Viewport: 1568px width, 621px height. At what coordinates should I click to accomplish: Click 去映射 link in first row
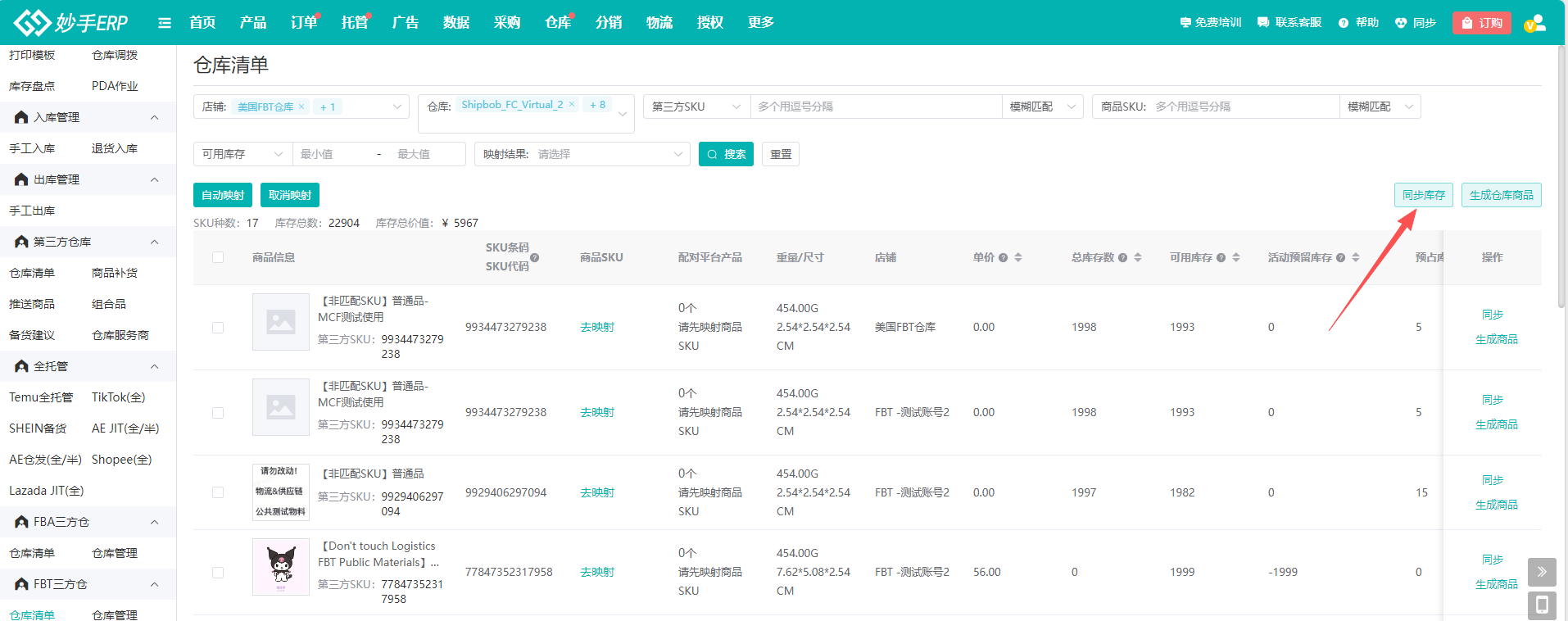pyautogui.click(x=597, y=328)
